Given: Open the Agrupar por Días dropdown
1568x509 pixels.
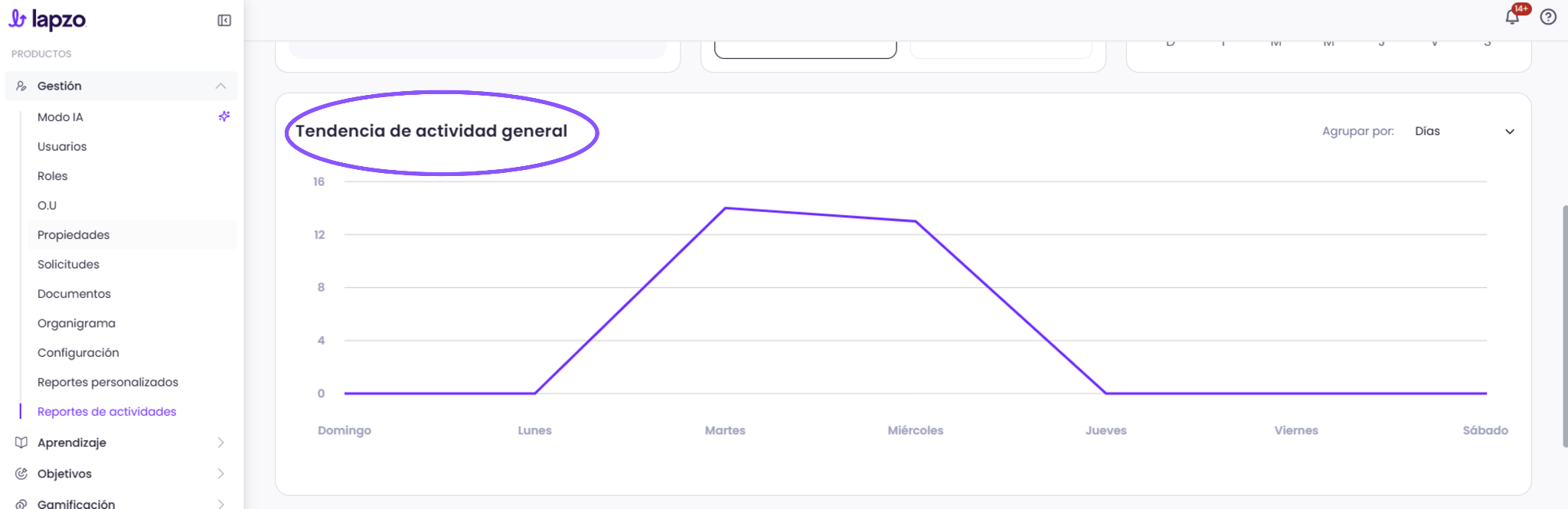Looking at the screenshot, I should [1464, 132].
